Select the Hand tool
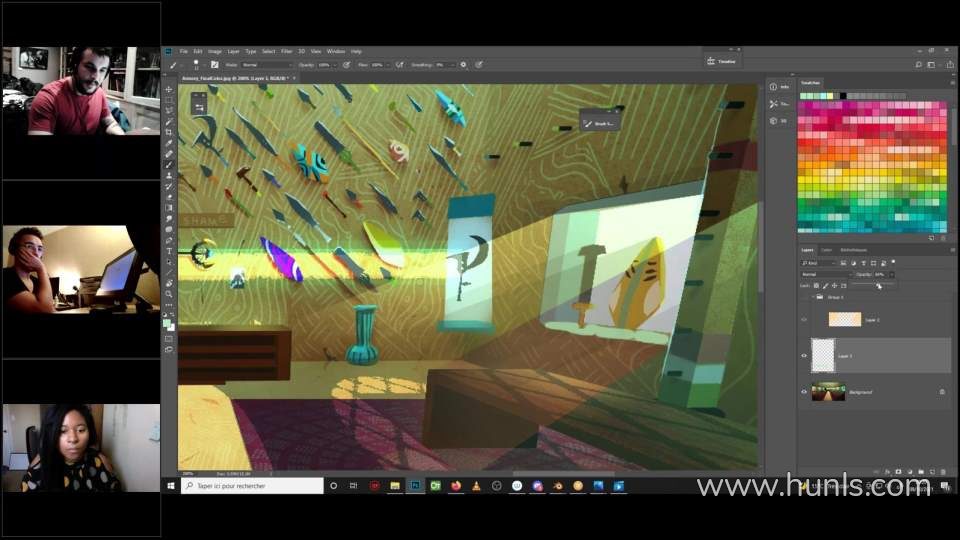Screen dimensions: 960x540 [x=169, y=283]
